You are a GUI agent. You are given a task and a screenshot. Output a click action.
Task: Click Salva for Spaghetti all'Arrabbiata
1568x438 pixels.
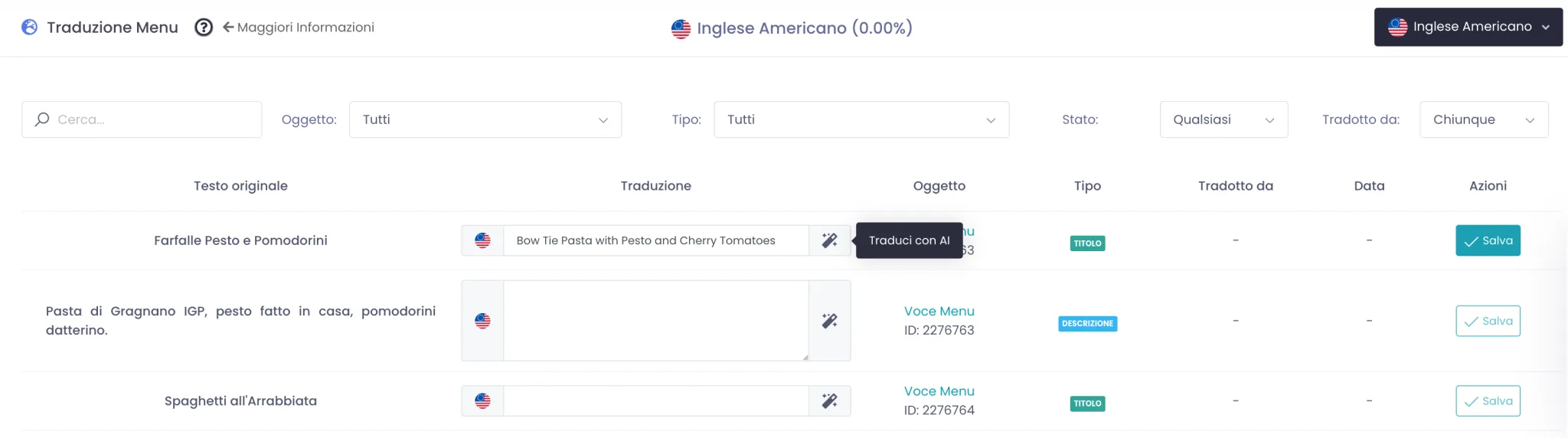point(1488,400)
